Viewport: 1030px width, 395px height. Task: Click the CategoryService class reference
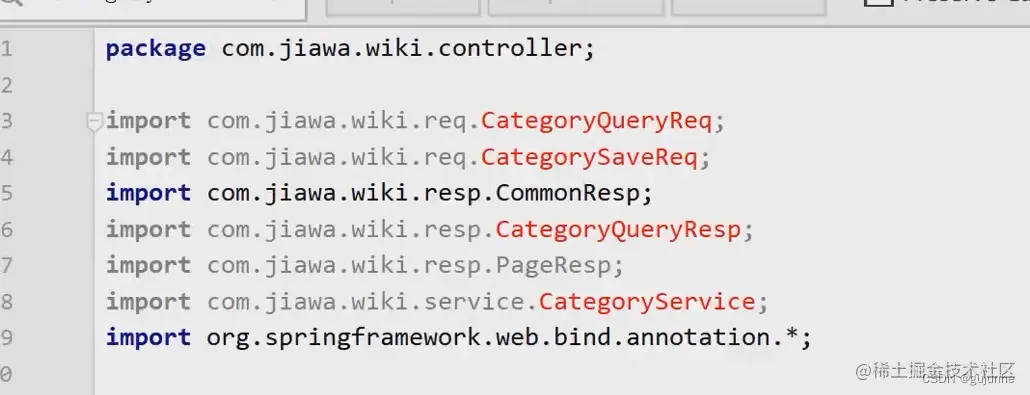click(647, 302)
